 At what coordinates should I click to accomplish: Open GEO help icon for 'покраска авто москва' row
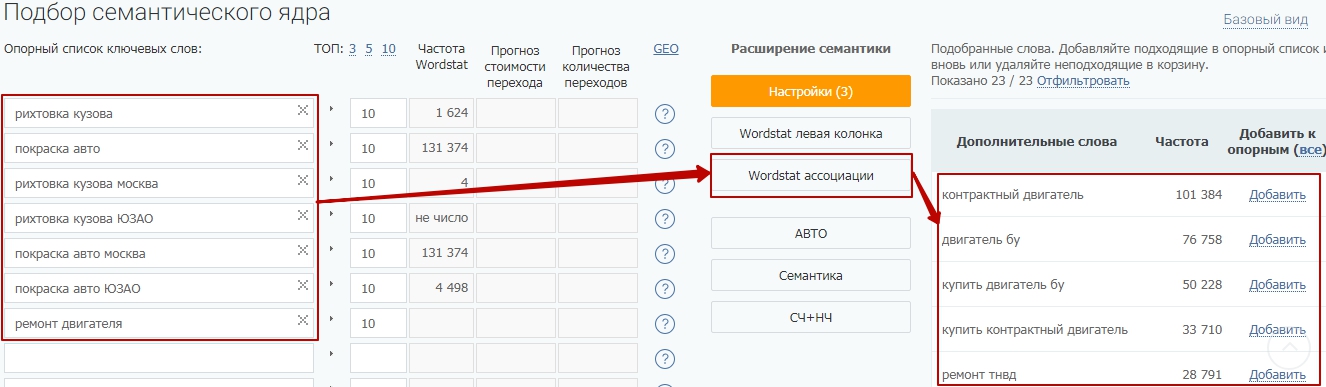click(665, 254)
